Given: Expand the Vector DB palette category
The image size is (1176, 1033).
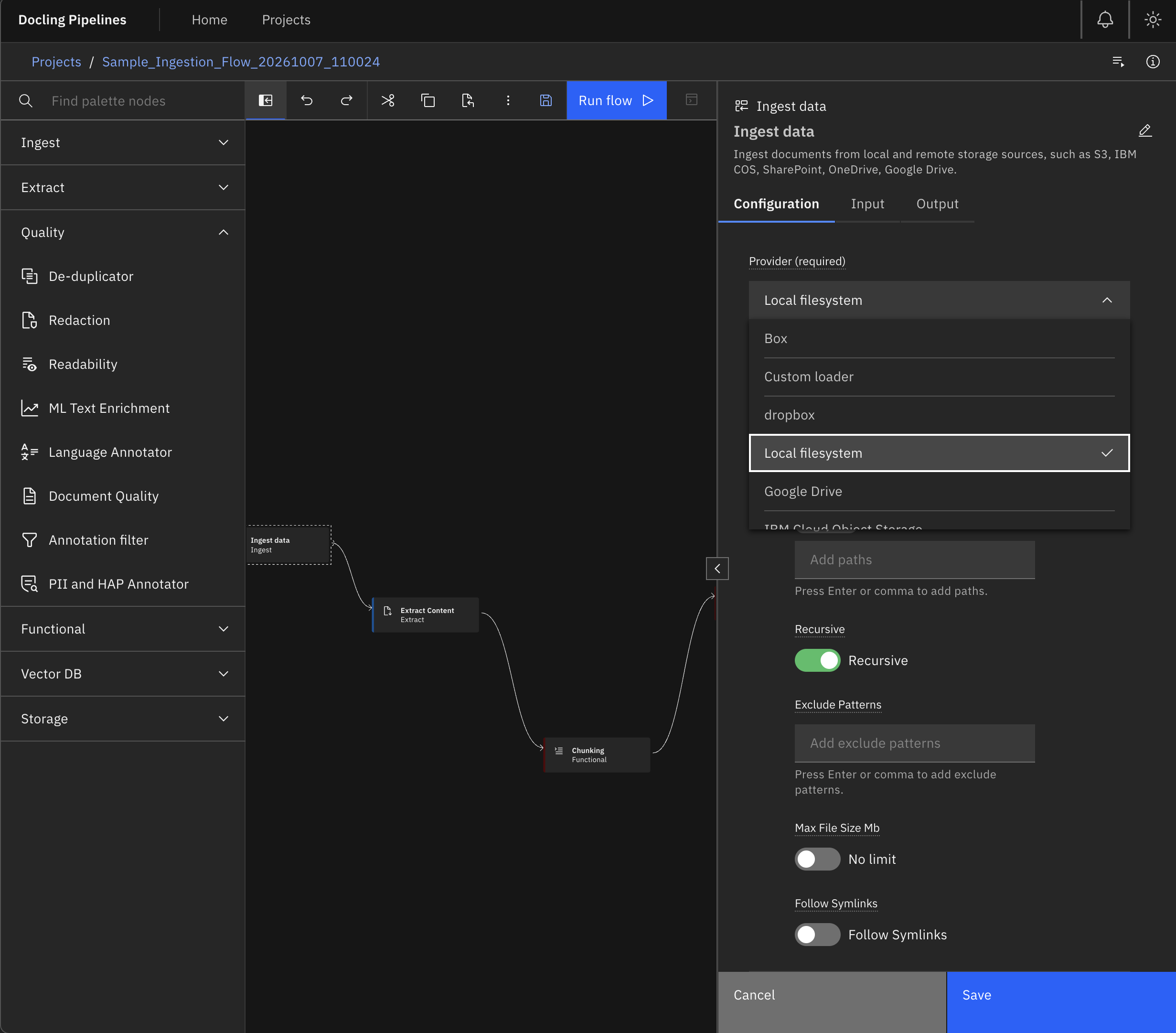Looking at the screenshot, I should [123, 674].
